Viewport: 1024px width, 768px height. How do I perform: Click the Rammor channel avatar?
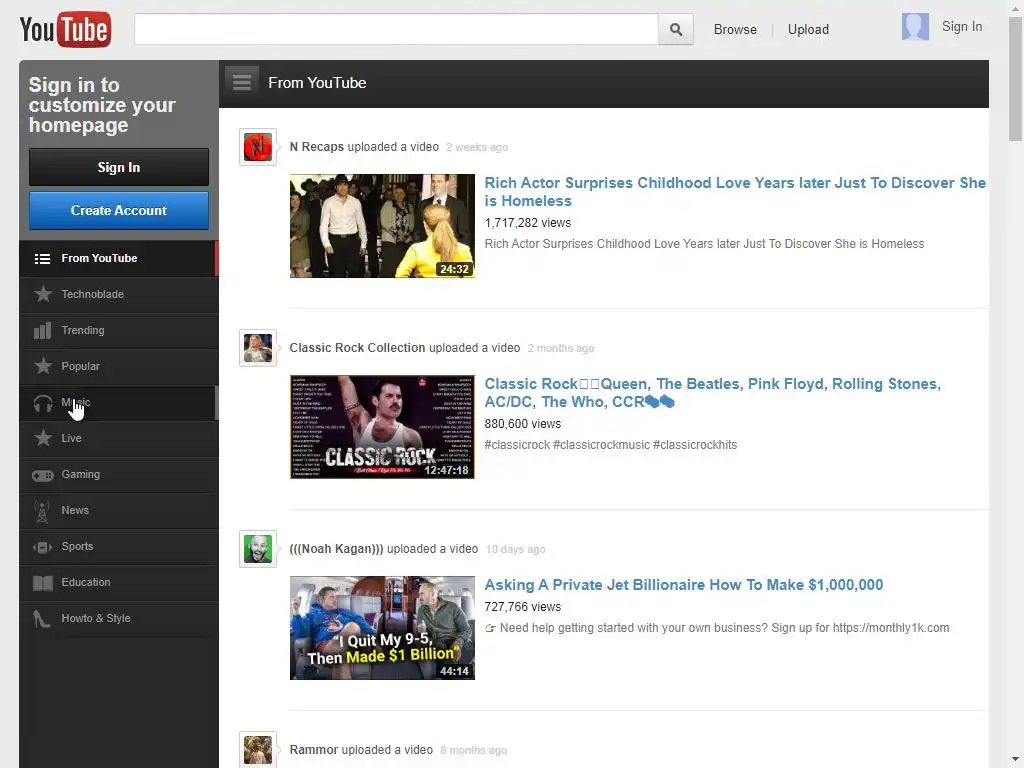point(258,750)
